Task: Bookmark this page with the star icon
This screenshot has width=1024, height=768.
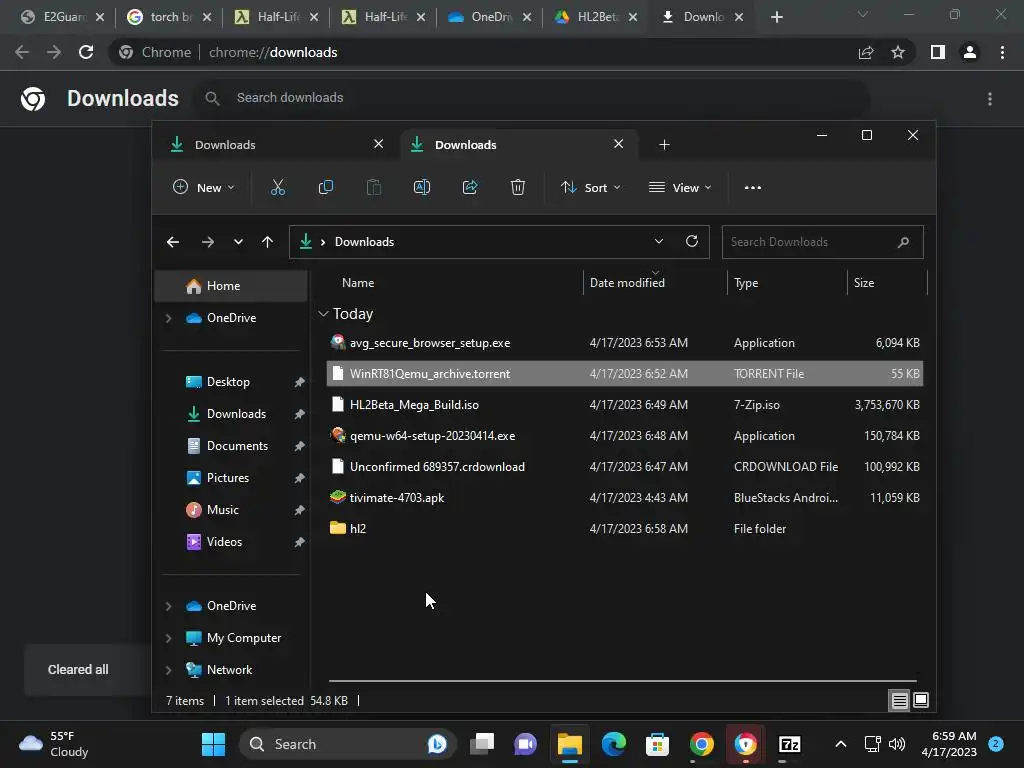Action: point(898,52)
